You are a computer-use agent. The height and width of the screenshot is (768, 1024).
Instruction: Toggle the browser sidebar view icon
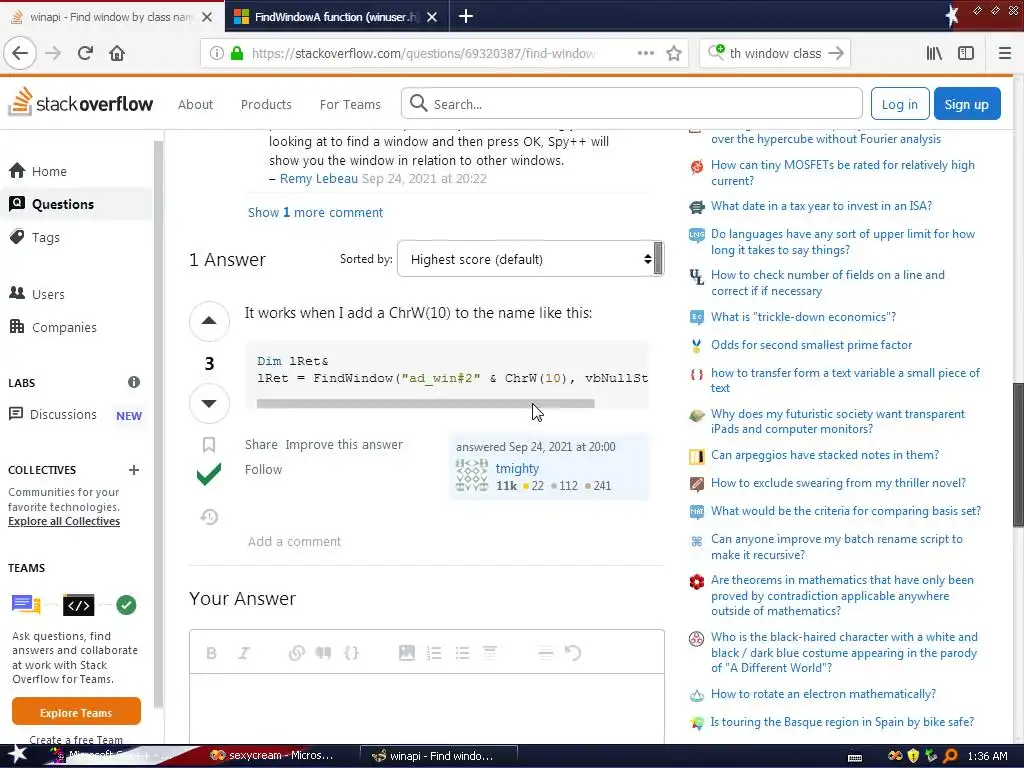click(966, 53)
